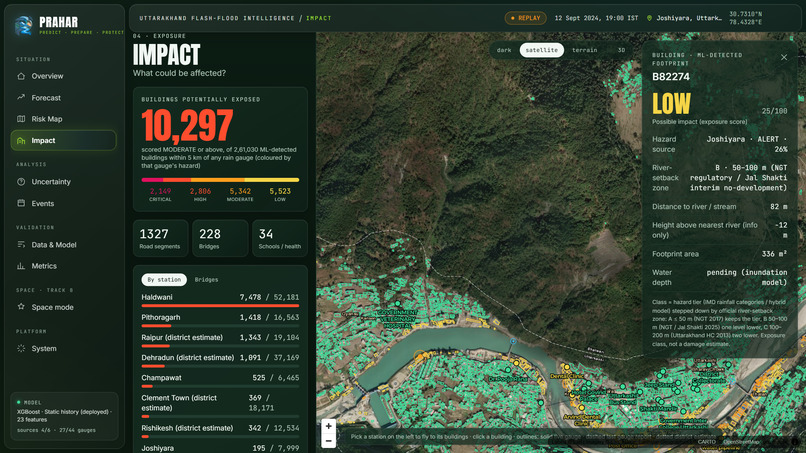Select Clement Town (district estimate) row
This screenshot has height=453, width=806.
(220, 406)
